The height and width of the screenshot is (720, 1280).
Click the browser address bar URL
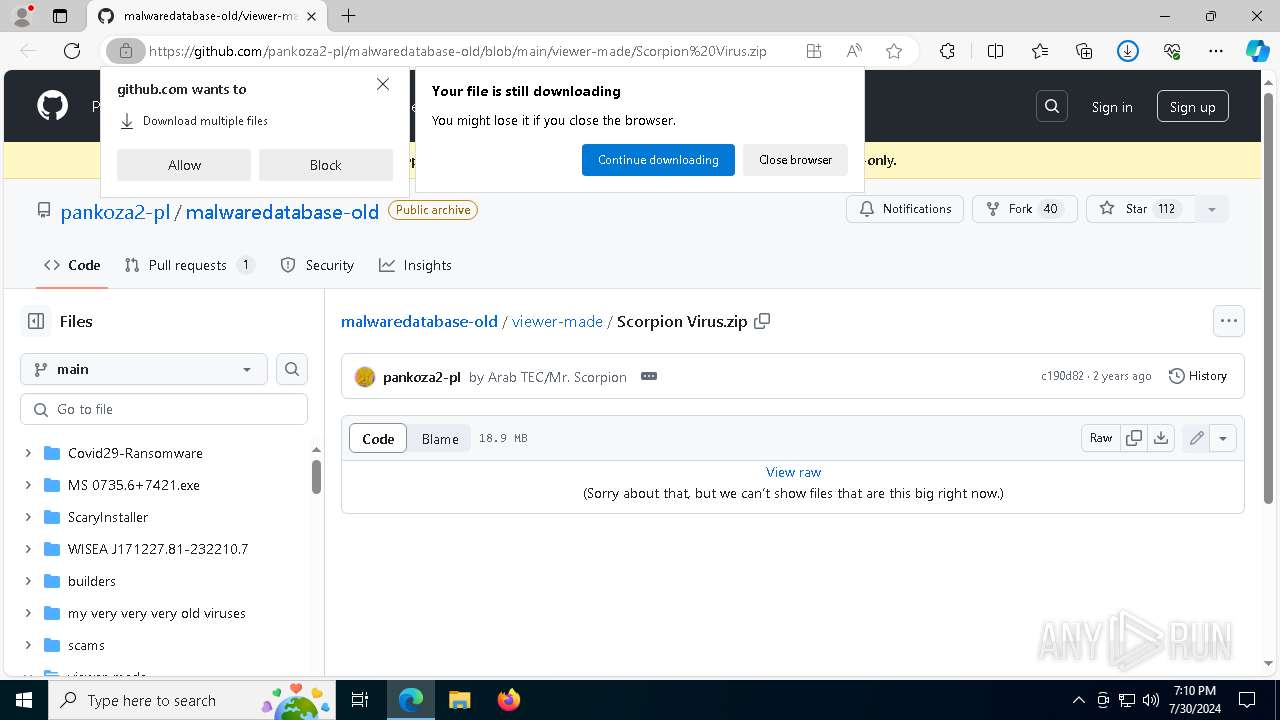[x=458, y=51]
